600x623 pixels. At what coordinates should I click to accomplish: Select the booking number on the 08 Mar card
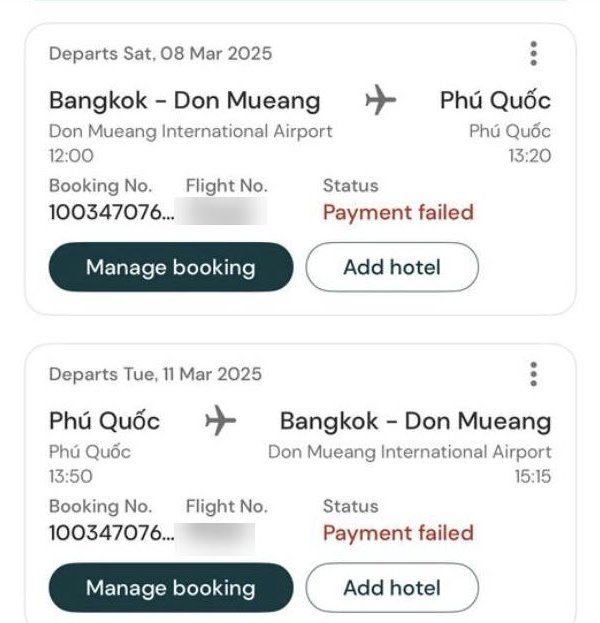110,212
